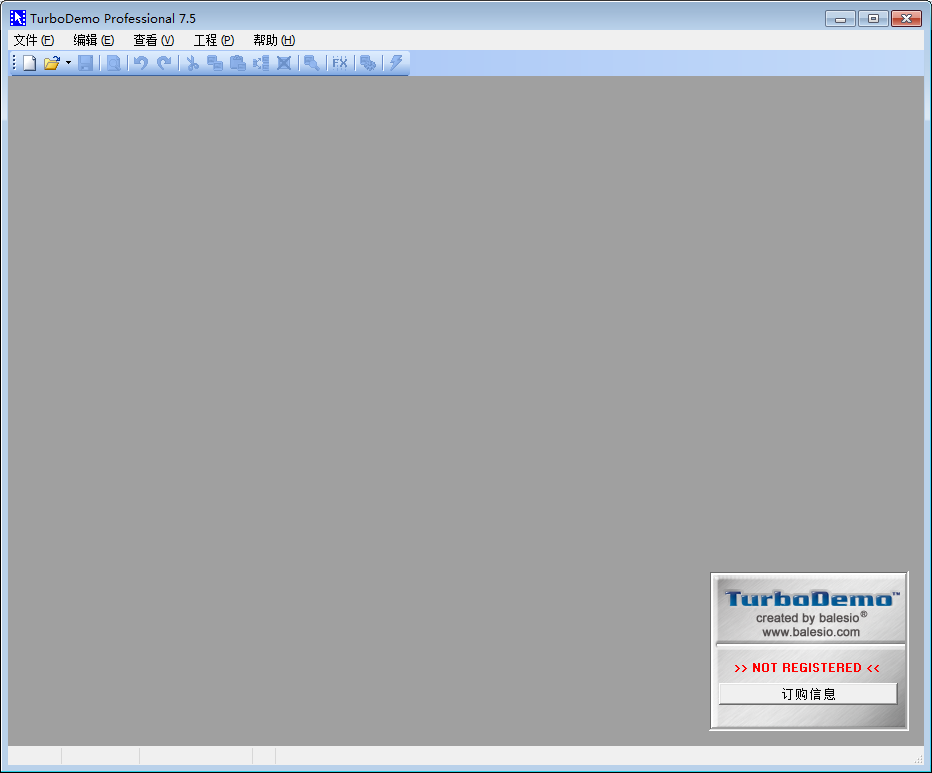
Task: Click the lightning bolt generate icon
Action: tap(396, 63)
